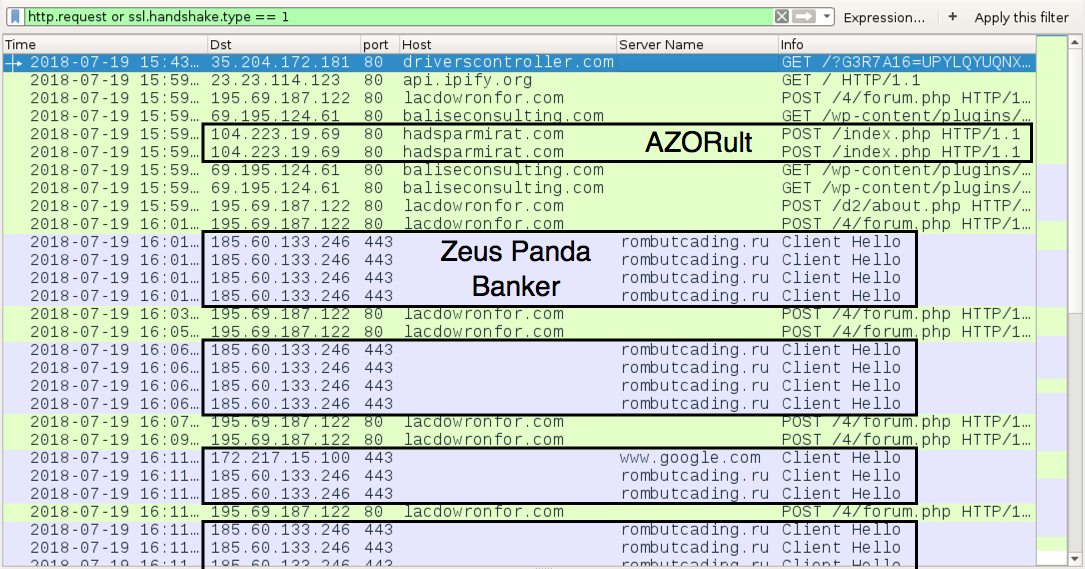Open the display filter bookmark menu

coord(15,17)
